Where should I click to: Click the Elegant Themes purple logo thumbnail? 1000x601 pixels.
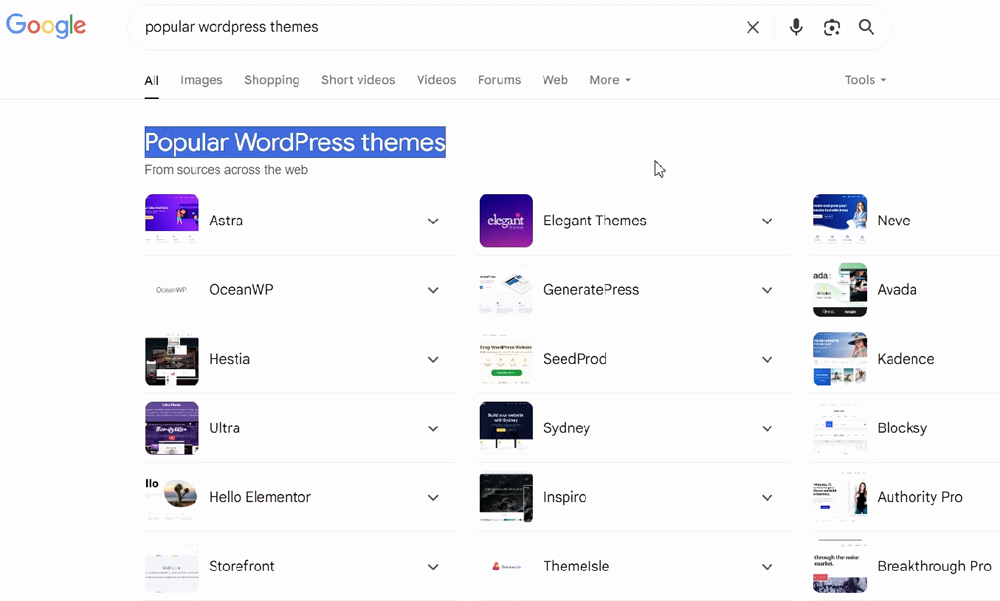(506, 220)
